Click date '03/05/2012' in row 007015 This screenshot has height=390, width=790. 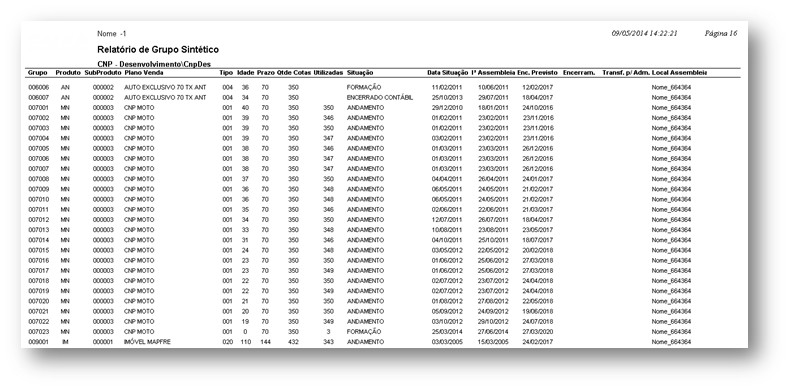click(x=447, y=250)
